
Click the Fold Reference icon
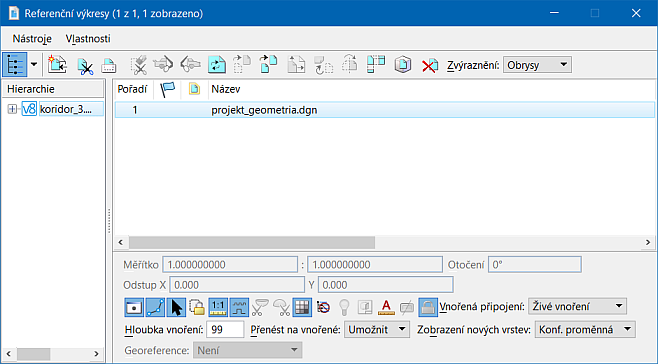[x=376, y=65]
